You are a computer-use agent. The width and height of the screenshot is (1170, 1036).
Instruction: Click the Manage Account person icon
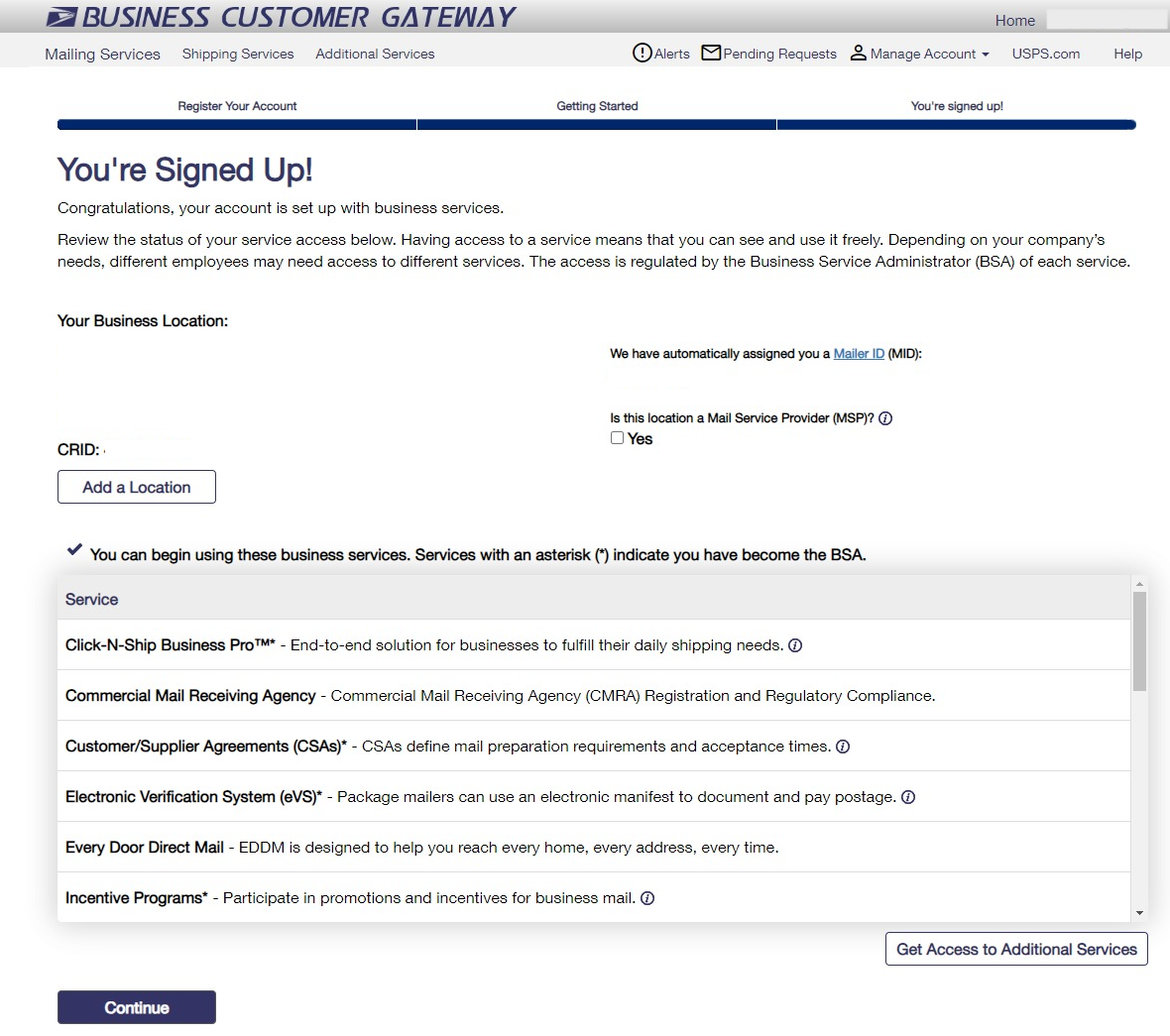pos(858,53)
